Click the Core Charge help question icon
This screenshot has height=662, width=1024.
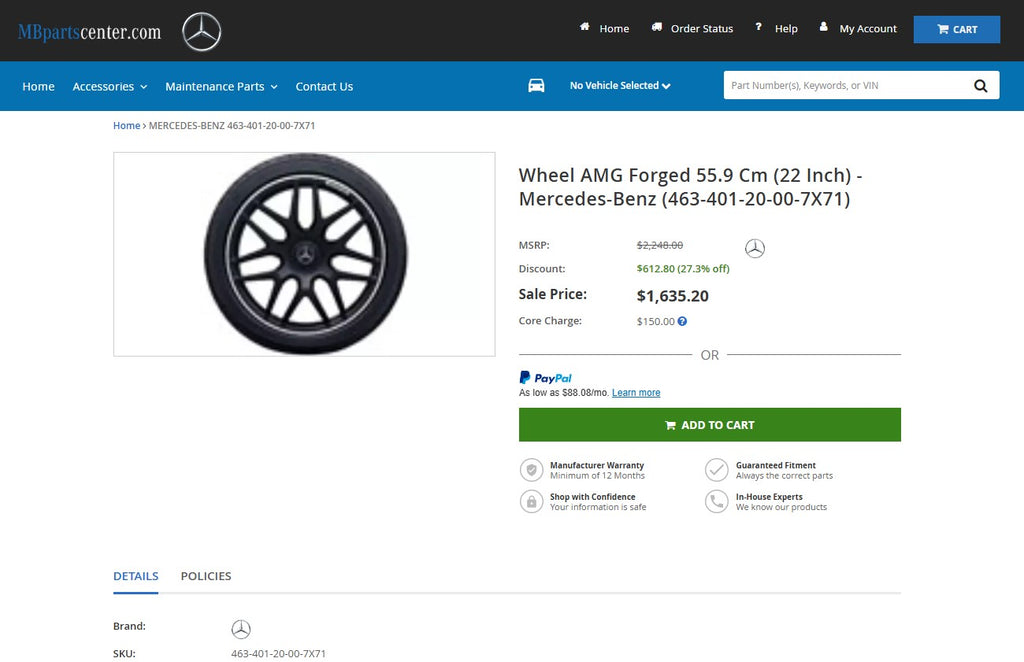[x=682, y=322]
